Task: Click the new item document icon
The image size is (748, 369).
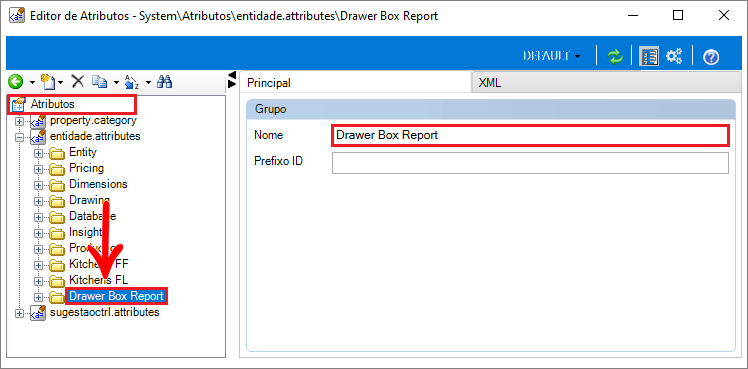Action: tap(48, 82)
